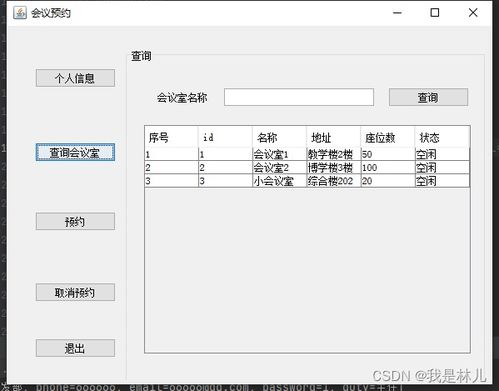Open the 预约 reservation button
The height and width of the screenshot is (391, 499).
[x=75, y=221]
